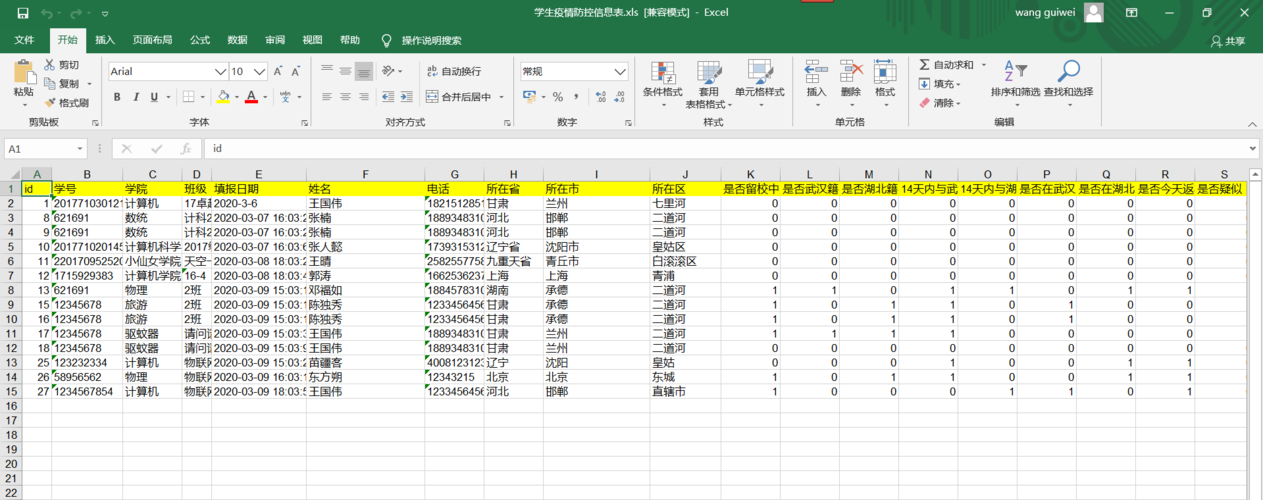Switch to the Data (数据) tab
Image resolution: width=1263 pixels, height=500 pixels.
[x=237, y=40]
